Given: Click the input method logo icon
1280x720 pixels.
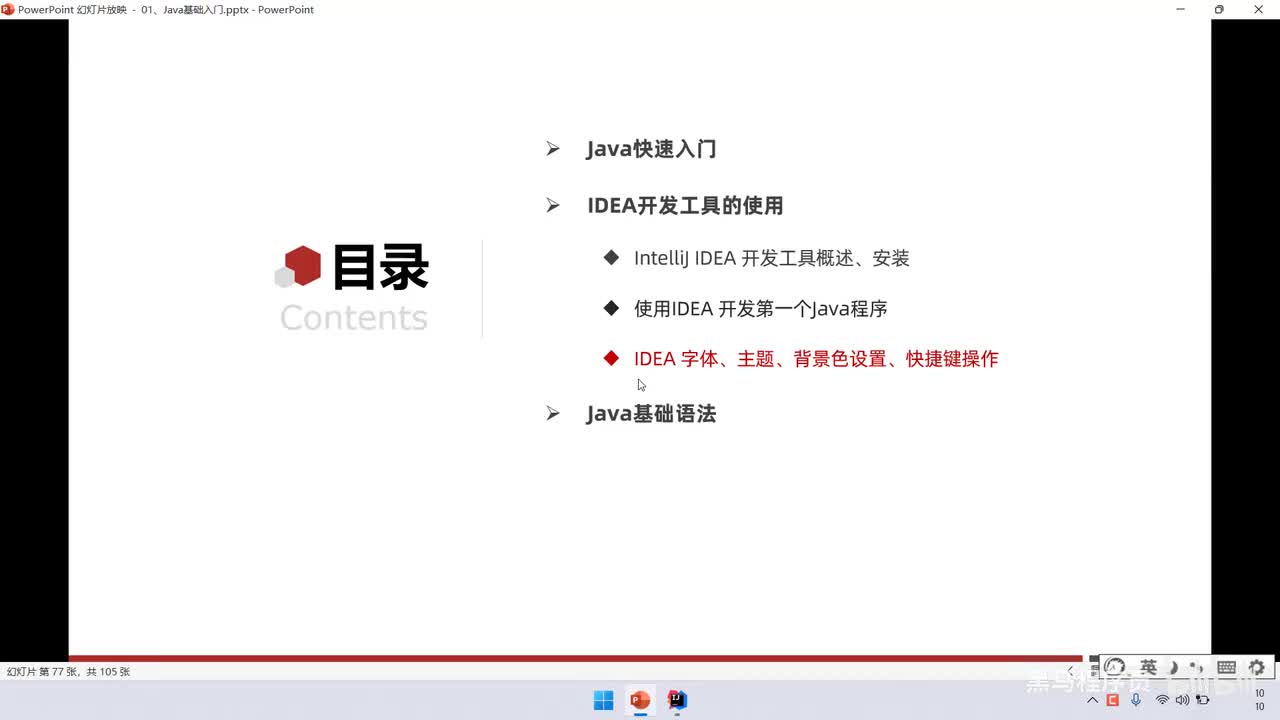Looking at the screenshot, I should click(x=1115, y=667).
